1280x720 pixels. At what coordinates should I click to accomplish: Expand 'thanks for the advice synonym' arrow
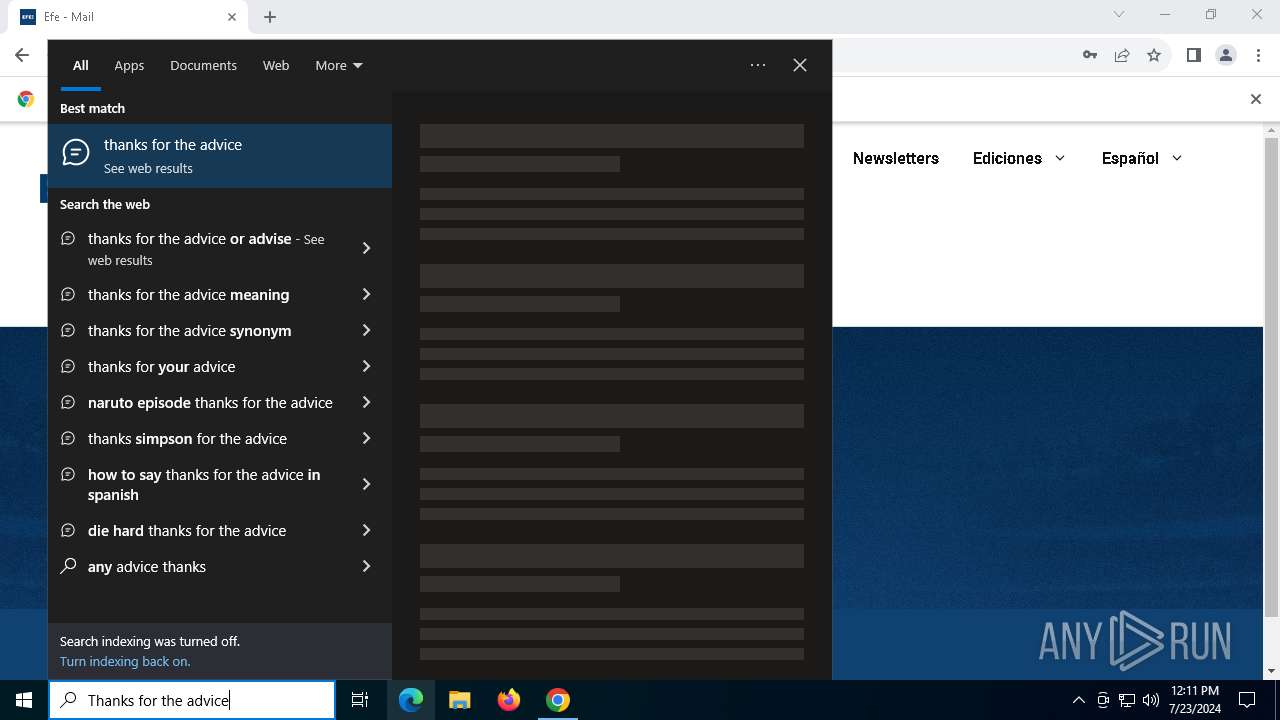tap(366, 330)
